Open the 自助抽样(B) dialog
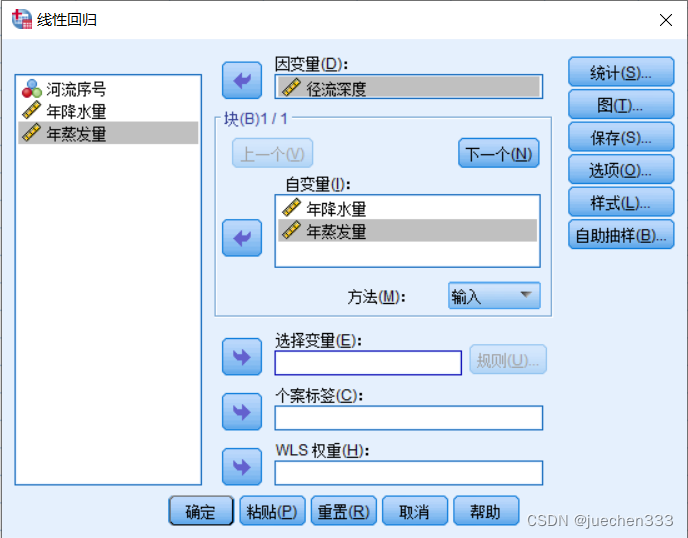This screenshot has height=538, width=688. point(621,235)
